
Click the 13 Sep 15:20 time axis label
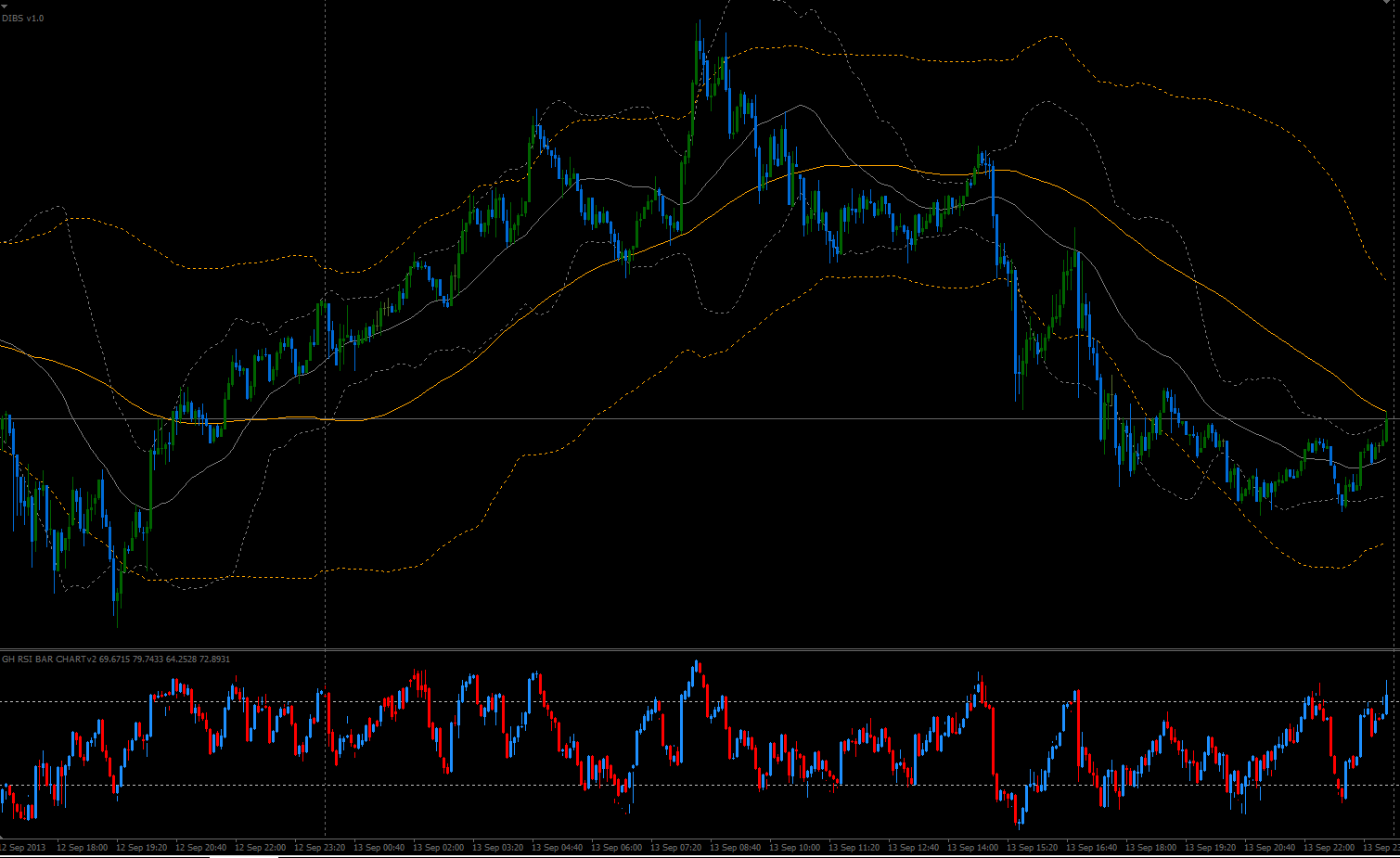click(1032, 848)
